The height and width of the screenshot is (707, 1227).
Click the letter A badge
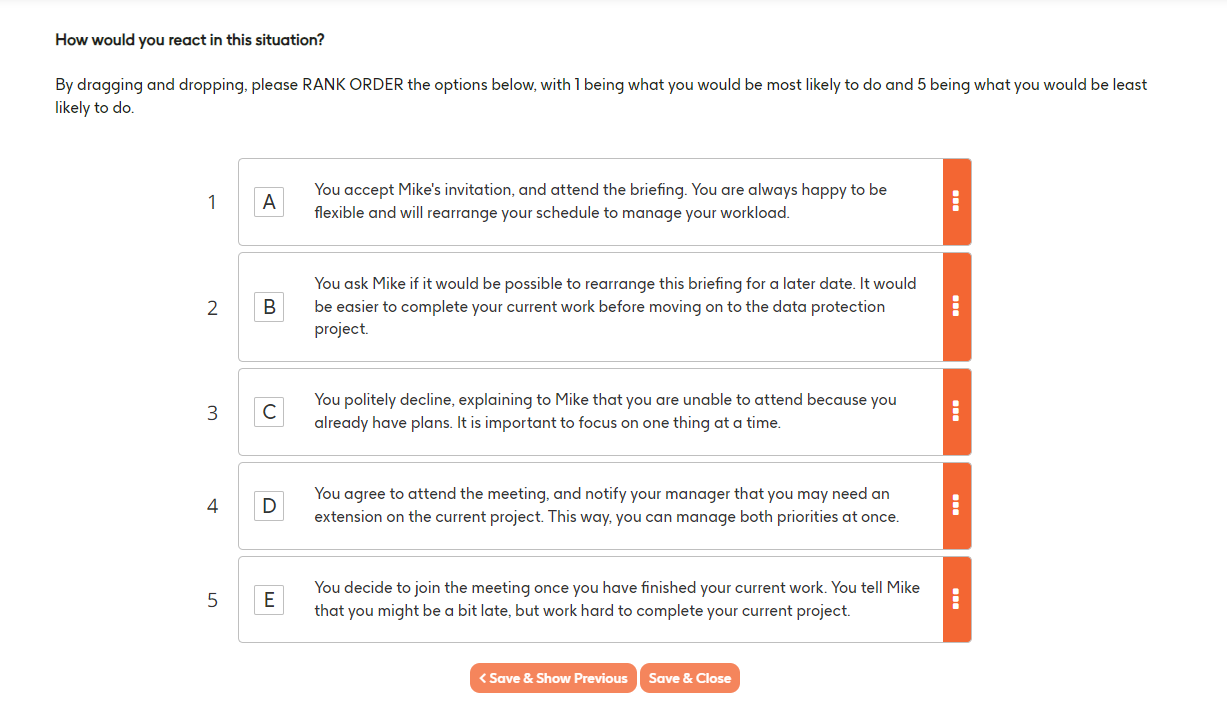[x=269, y=202]
